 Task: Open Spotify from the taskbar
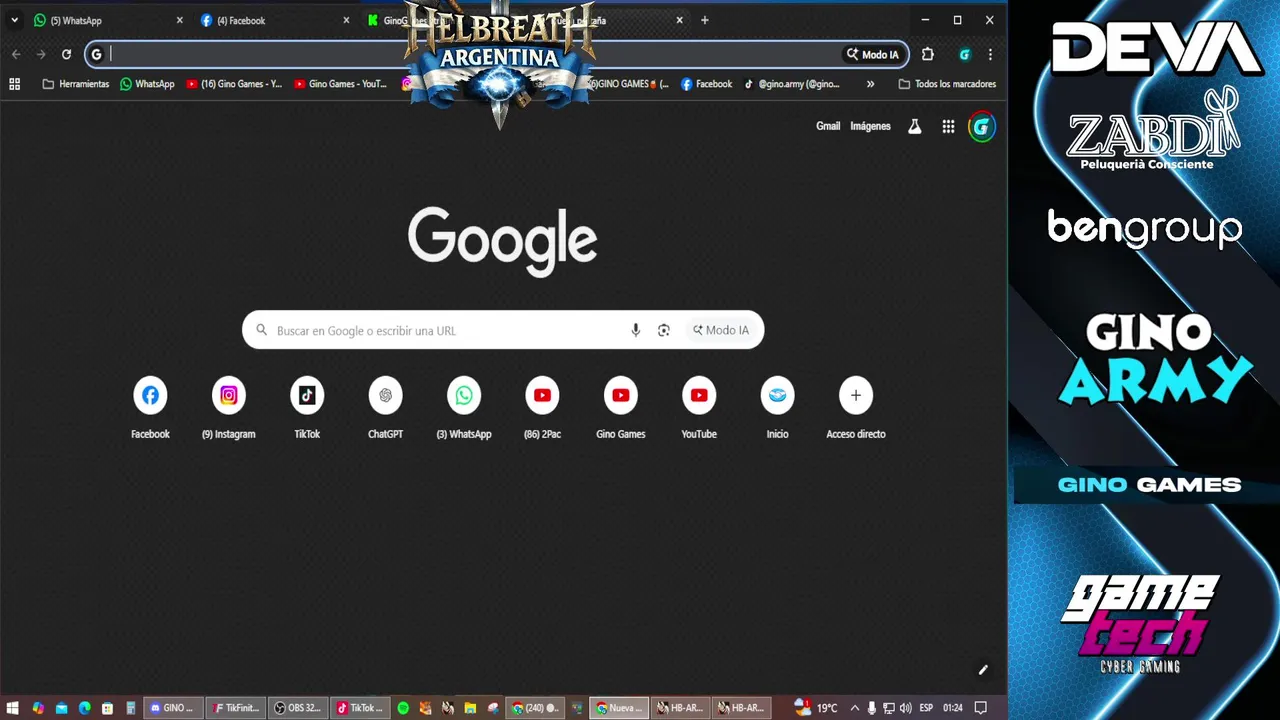pyautogui.click(x=403, y=708)
